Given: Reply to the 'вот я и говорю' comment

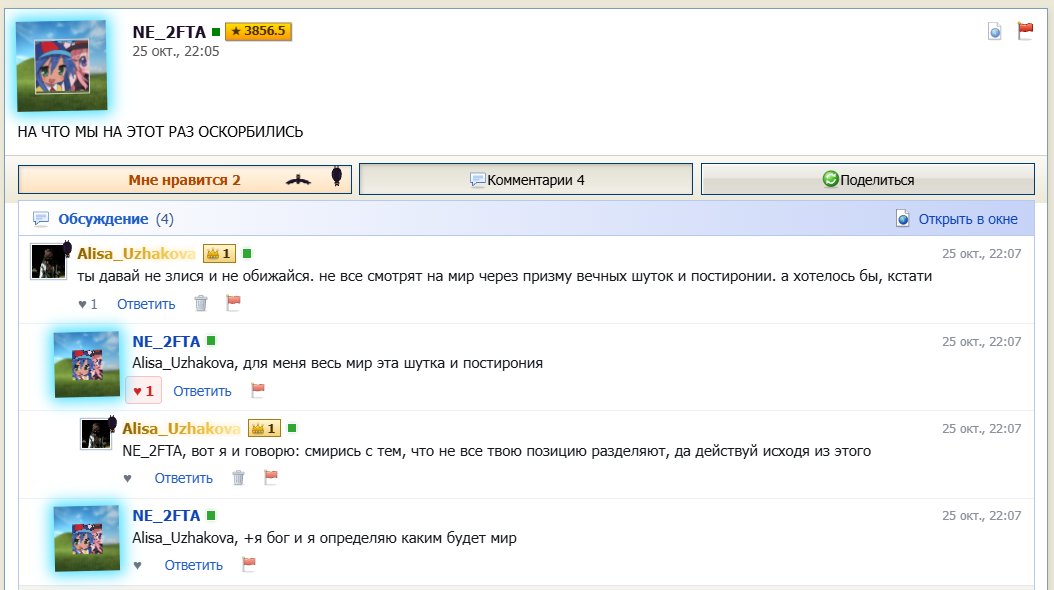Looking at the screenshot, I should (x=184, y=478).
